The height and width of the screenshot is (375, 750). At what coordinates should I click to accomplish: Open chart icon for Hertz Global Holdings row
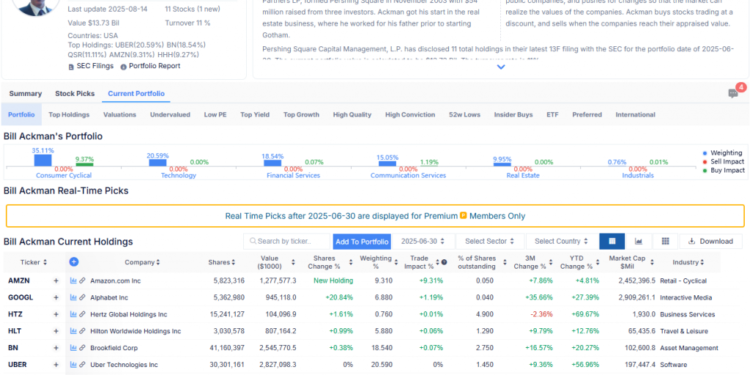tap(73, 314)
